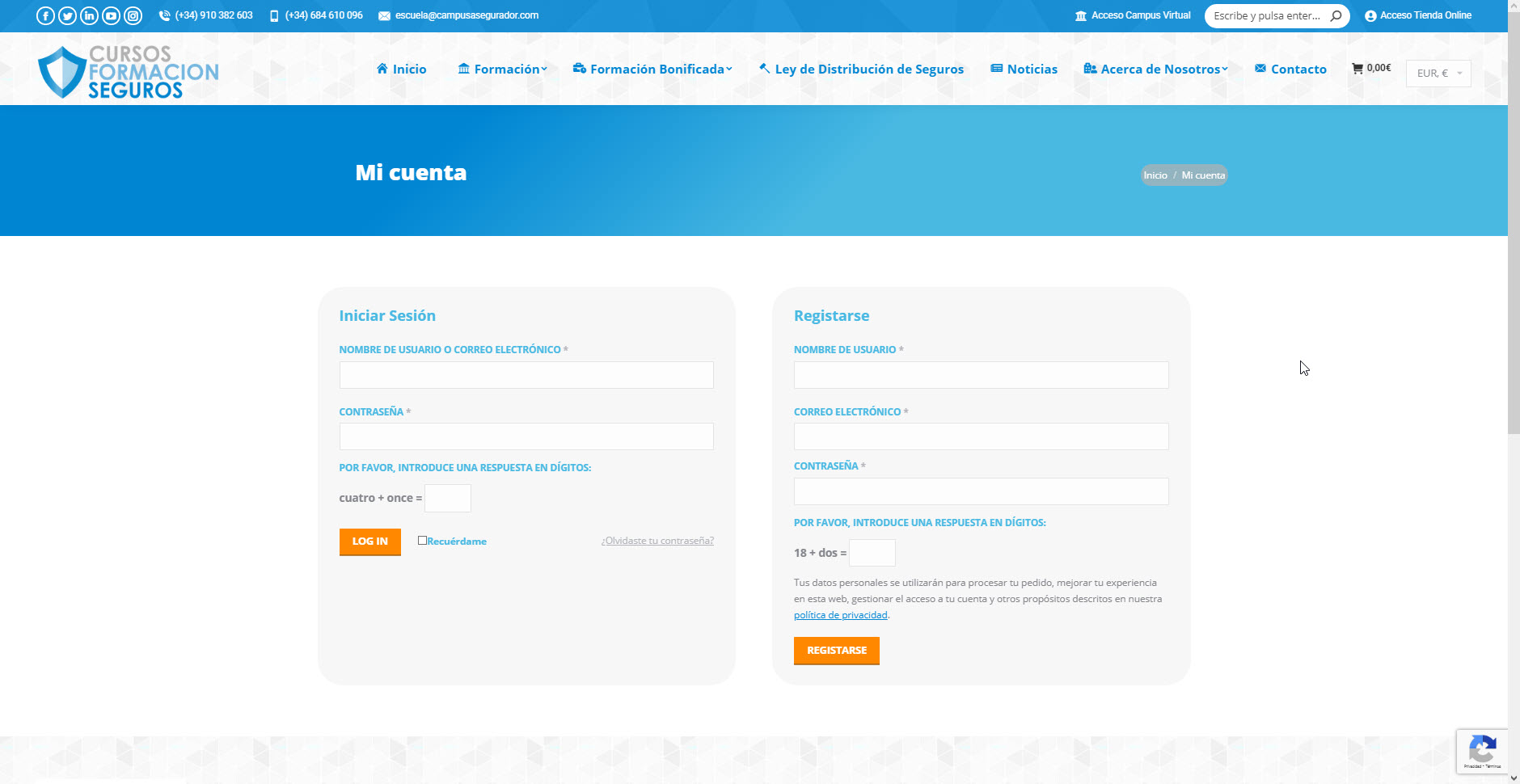Expand the Formación menu
This screenshot has width=1520, height=784.
(x=502, y=70)
